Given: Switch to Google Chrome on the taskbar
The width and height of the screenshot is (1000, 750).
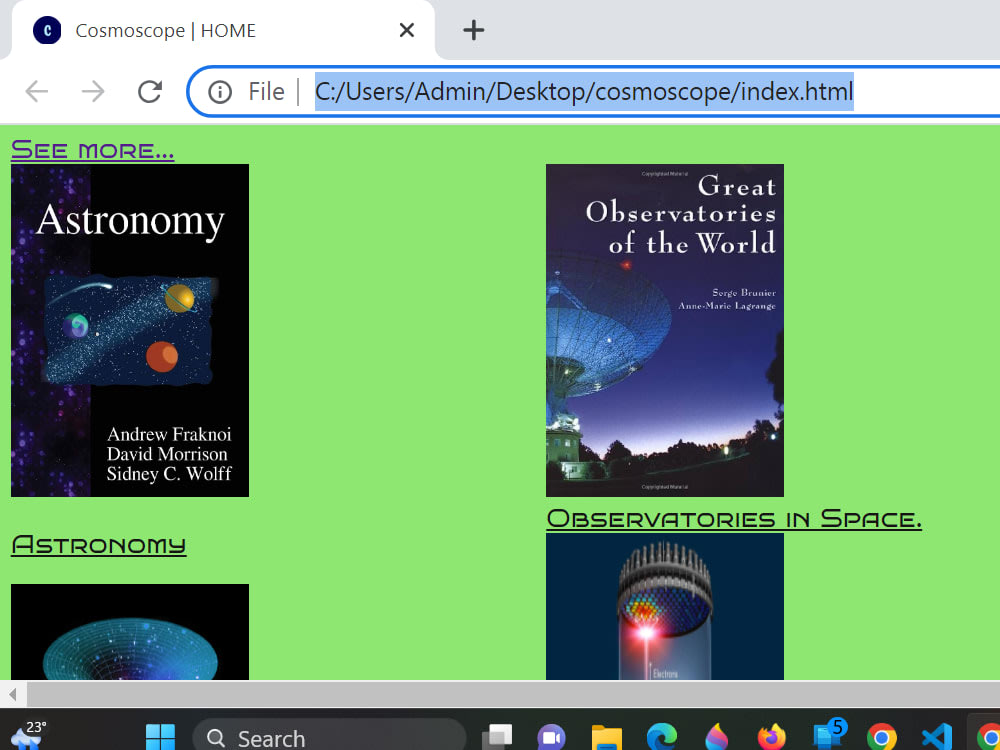Looking at the screenshot, I should click(x=881, y=738).
